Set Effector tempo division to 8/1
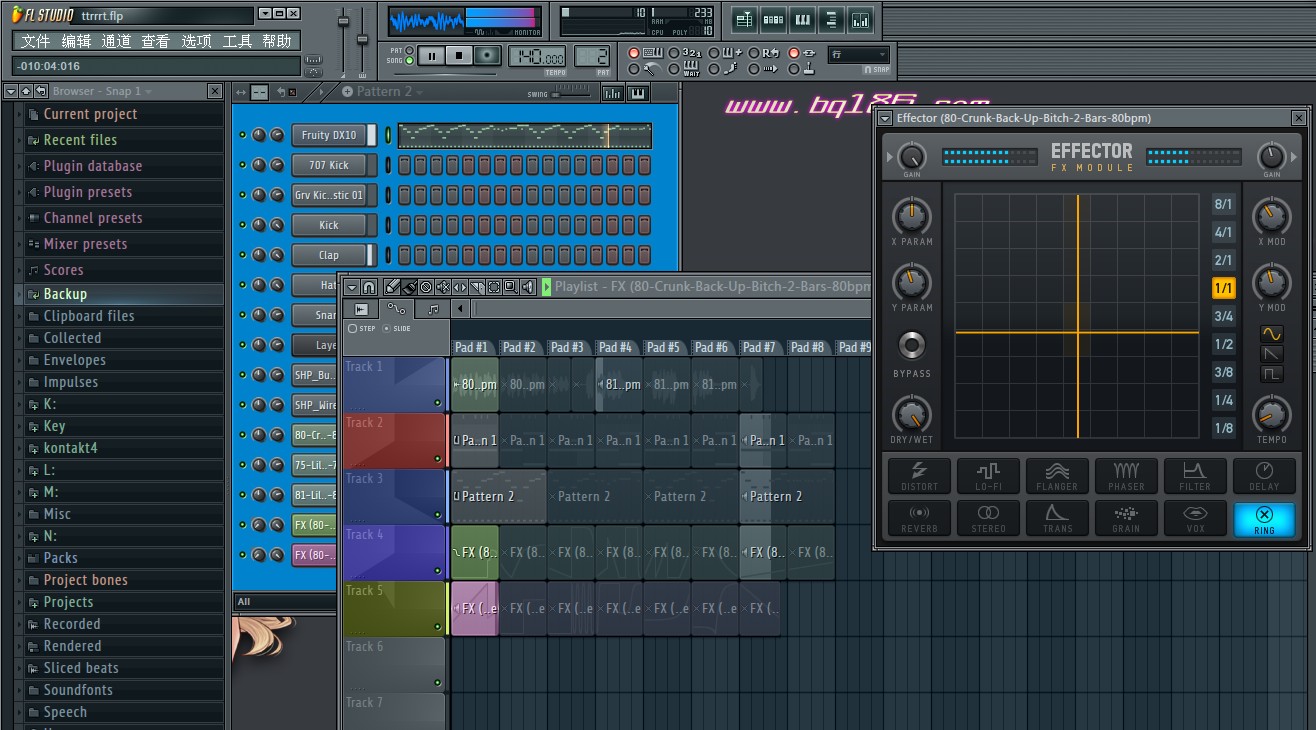1316x730 pixels. [x=1223, y=204]
